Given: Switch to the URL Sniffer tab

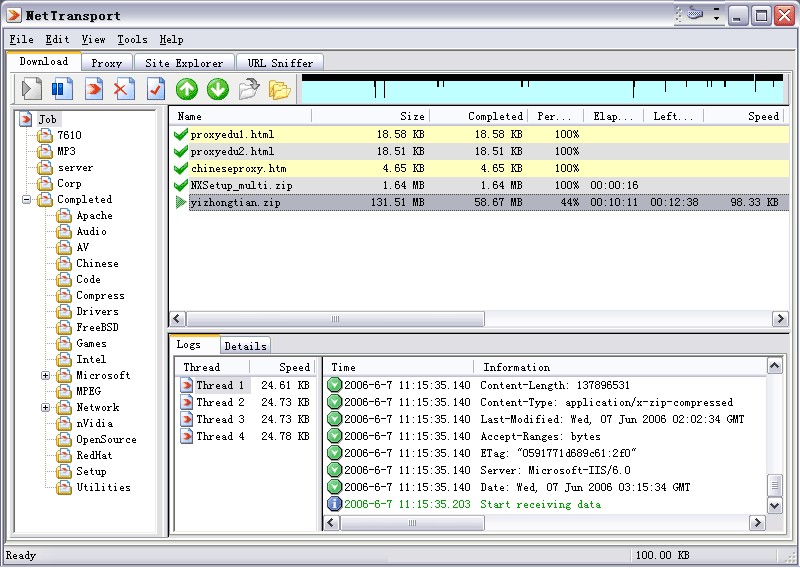Looking at the screenshot, I should (280, 63).
